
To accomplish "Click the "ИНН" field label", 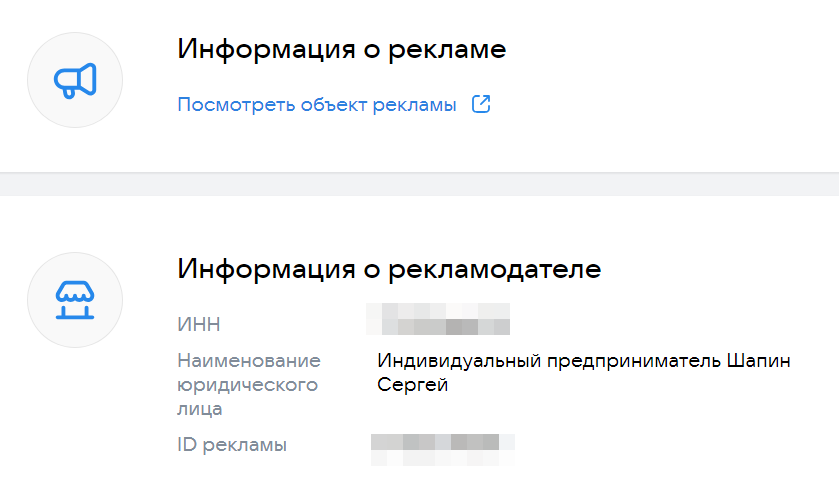I will [198, 324].
